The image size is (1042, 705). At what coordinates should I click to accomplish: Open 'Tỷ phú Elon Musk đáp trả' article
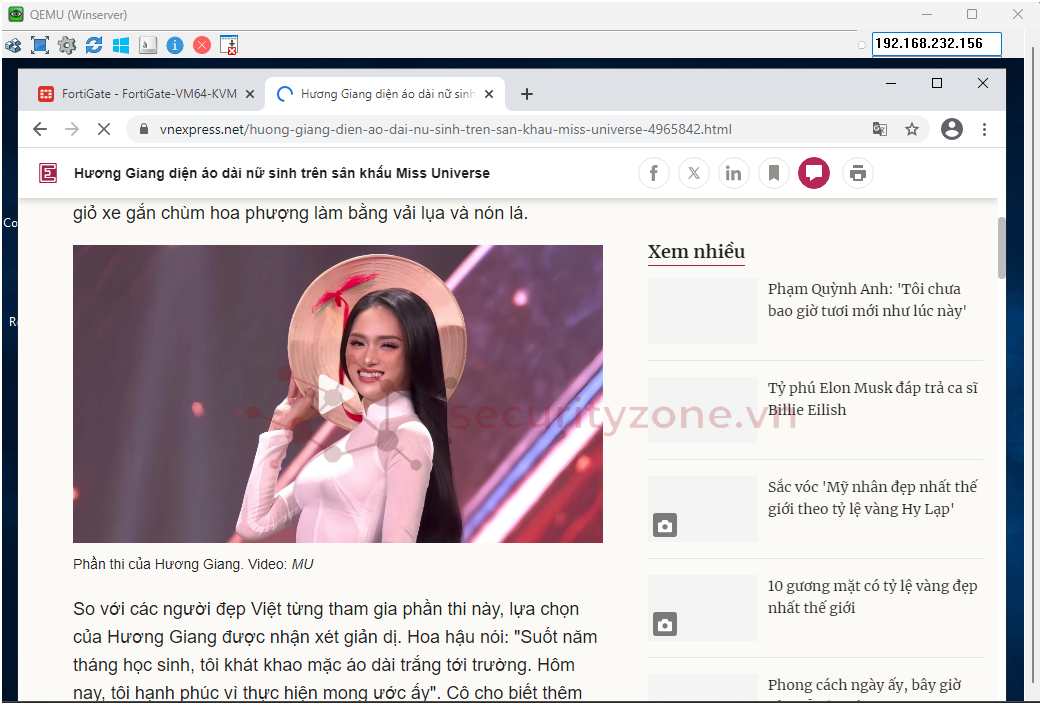click(872, 399)
